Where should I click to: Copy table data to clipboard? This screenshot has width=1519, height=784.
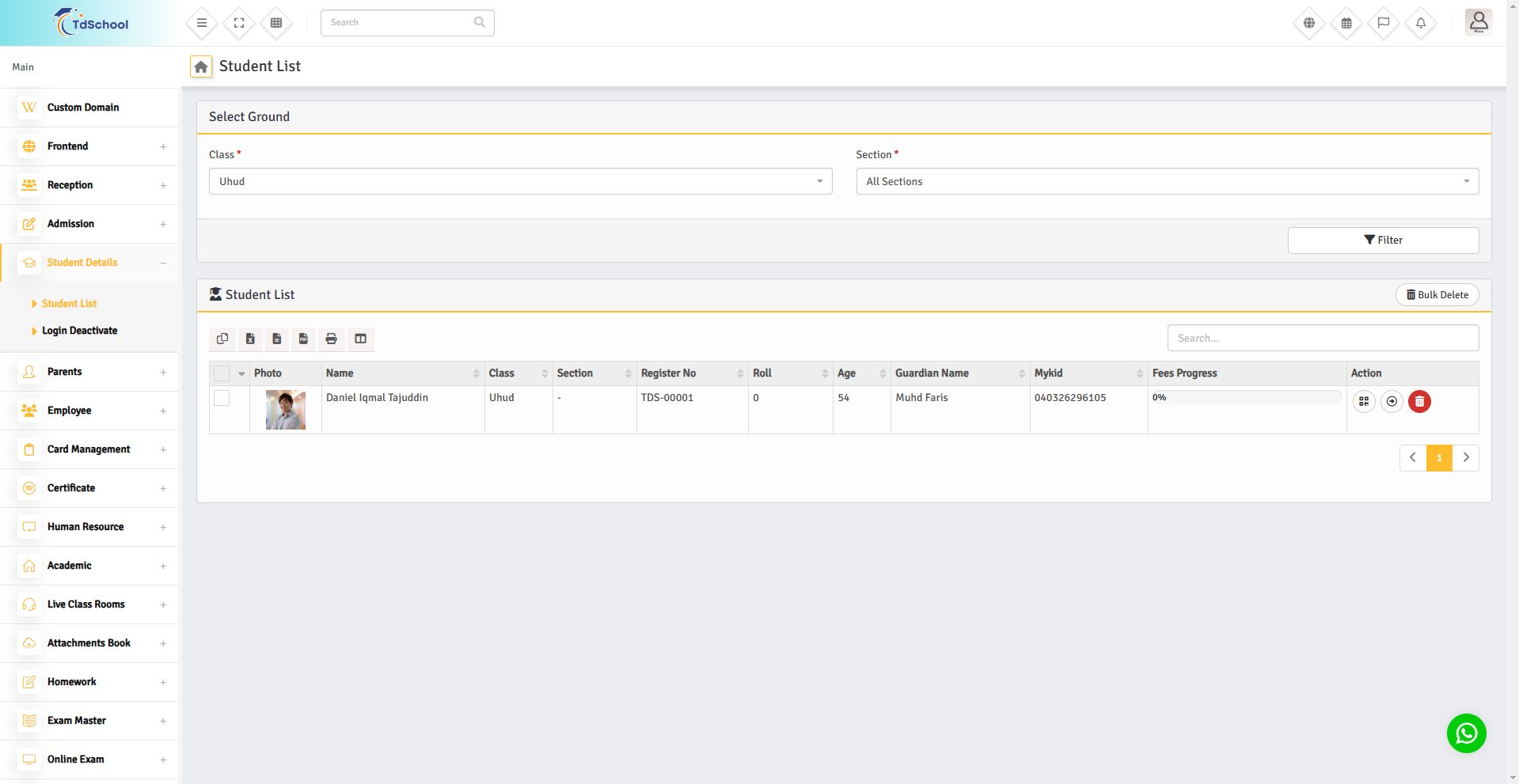[x=222, y=339]
